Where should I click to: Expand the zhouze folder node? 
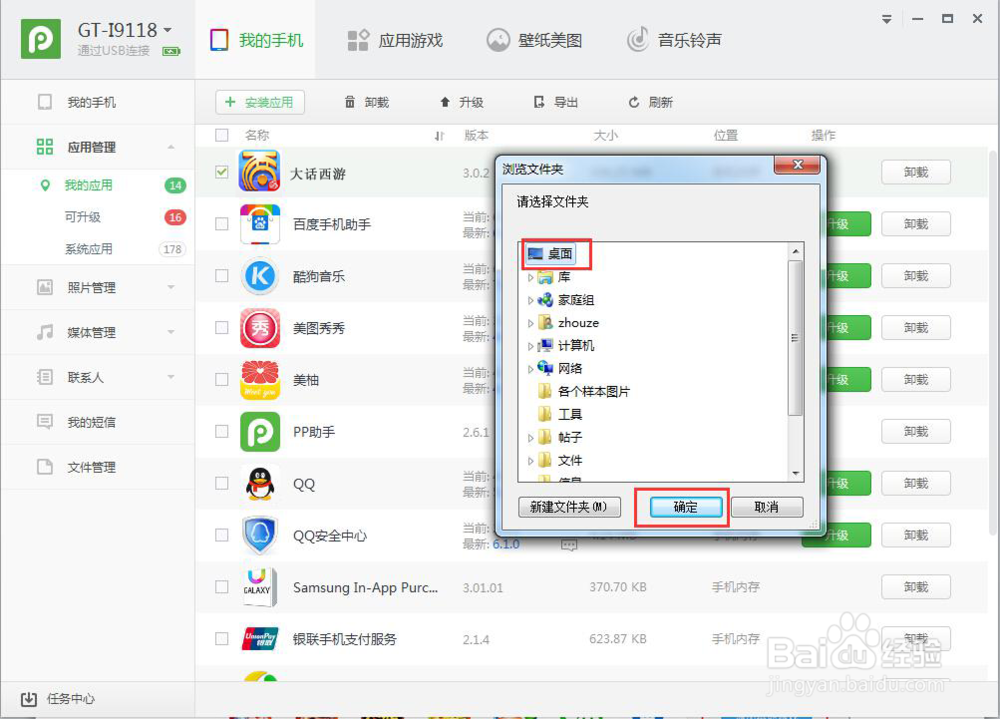[x=530, y=323]
